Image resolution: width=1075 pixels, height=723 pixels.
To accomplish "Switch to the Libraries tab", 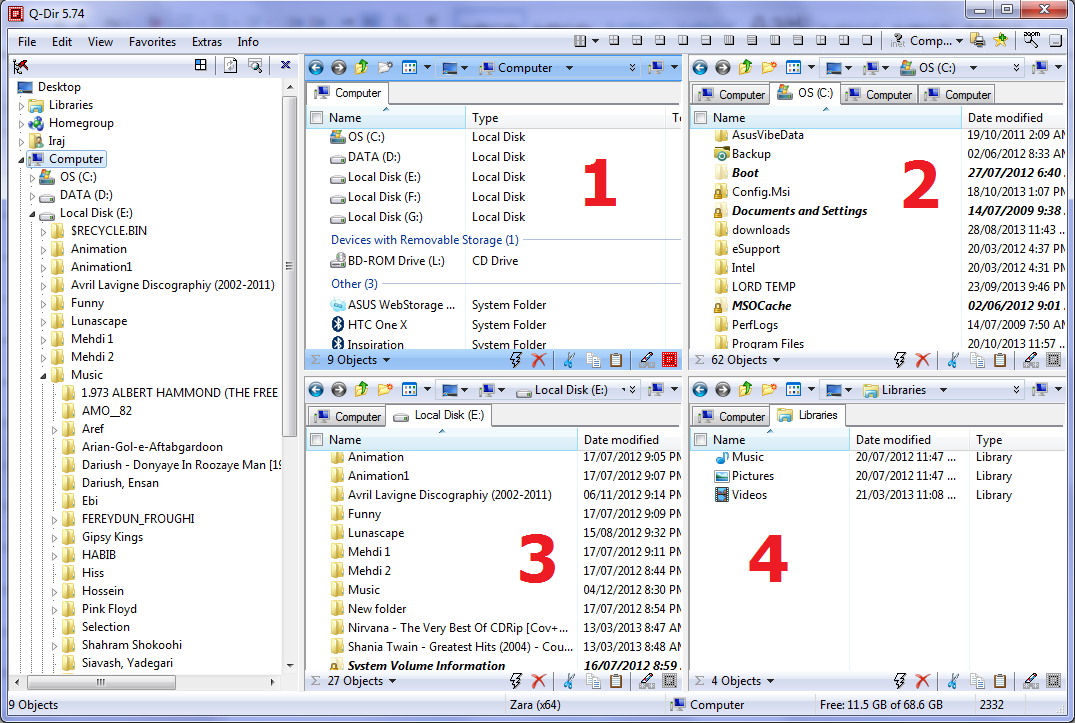I will (x=808, y=415).
